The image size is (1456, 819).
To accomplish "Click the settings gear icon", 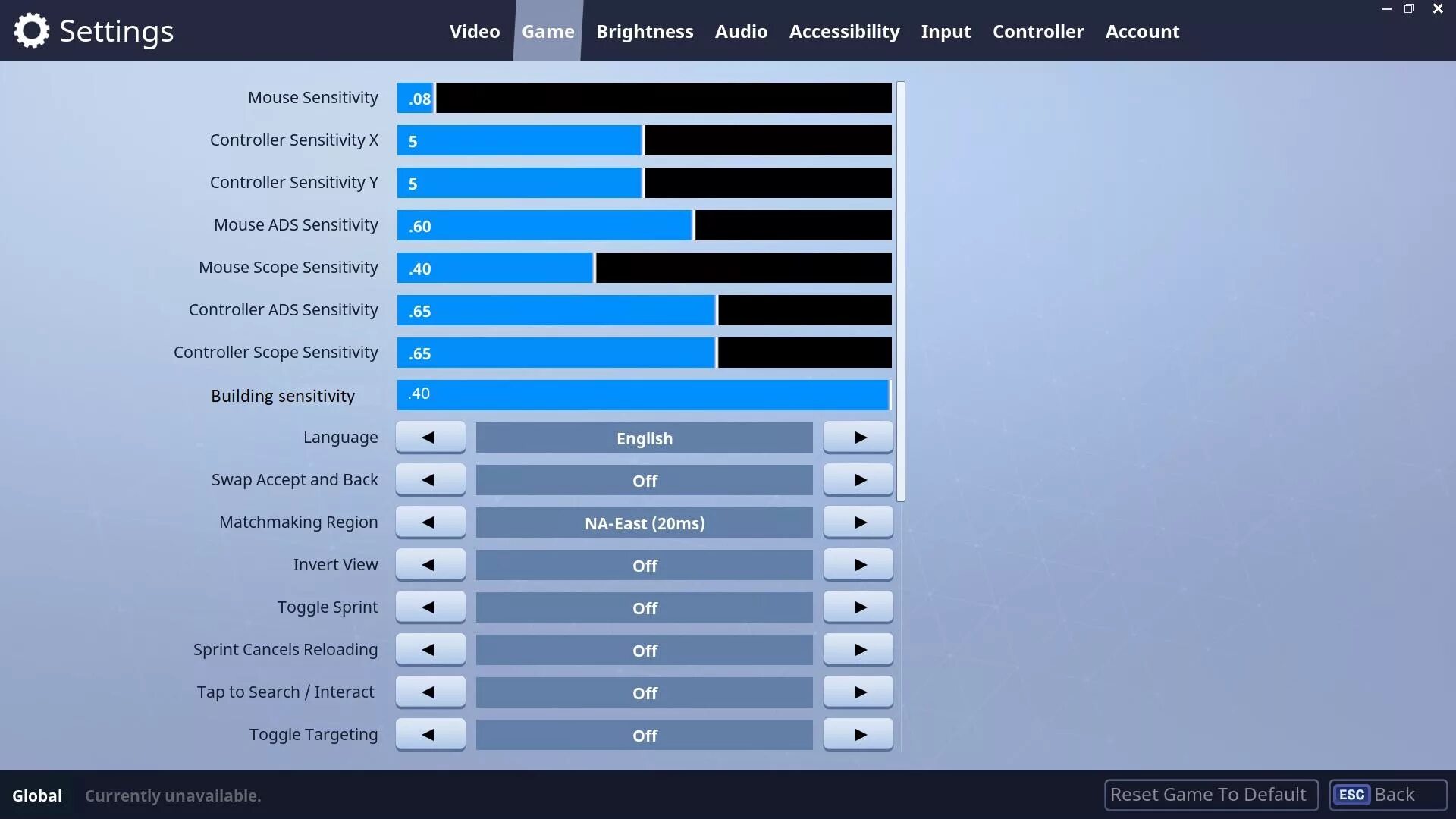I will [x=30, y=30].
